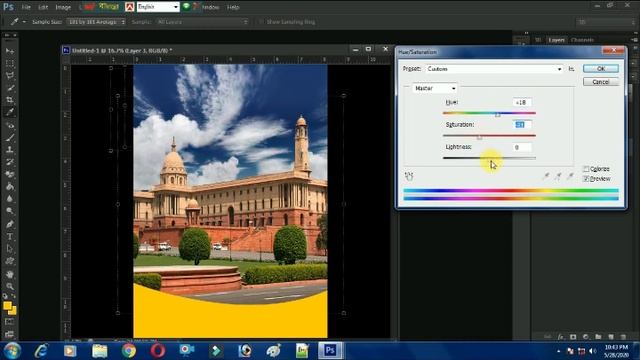Toggle Show Sampling Ring checkbox

tap(261, 22)
